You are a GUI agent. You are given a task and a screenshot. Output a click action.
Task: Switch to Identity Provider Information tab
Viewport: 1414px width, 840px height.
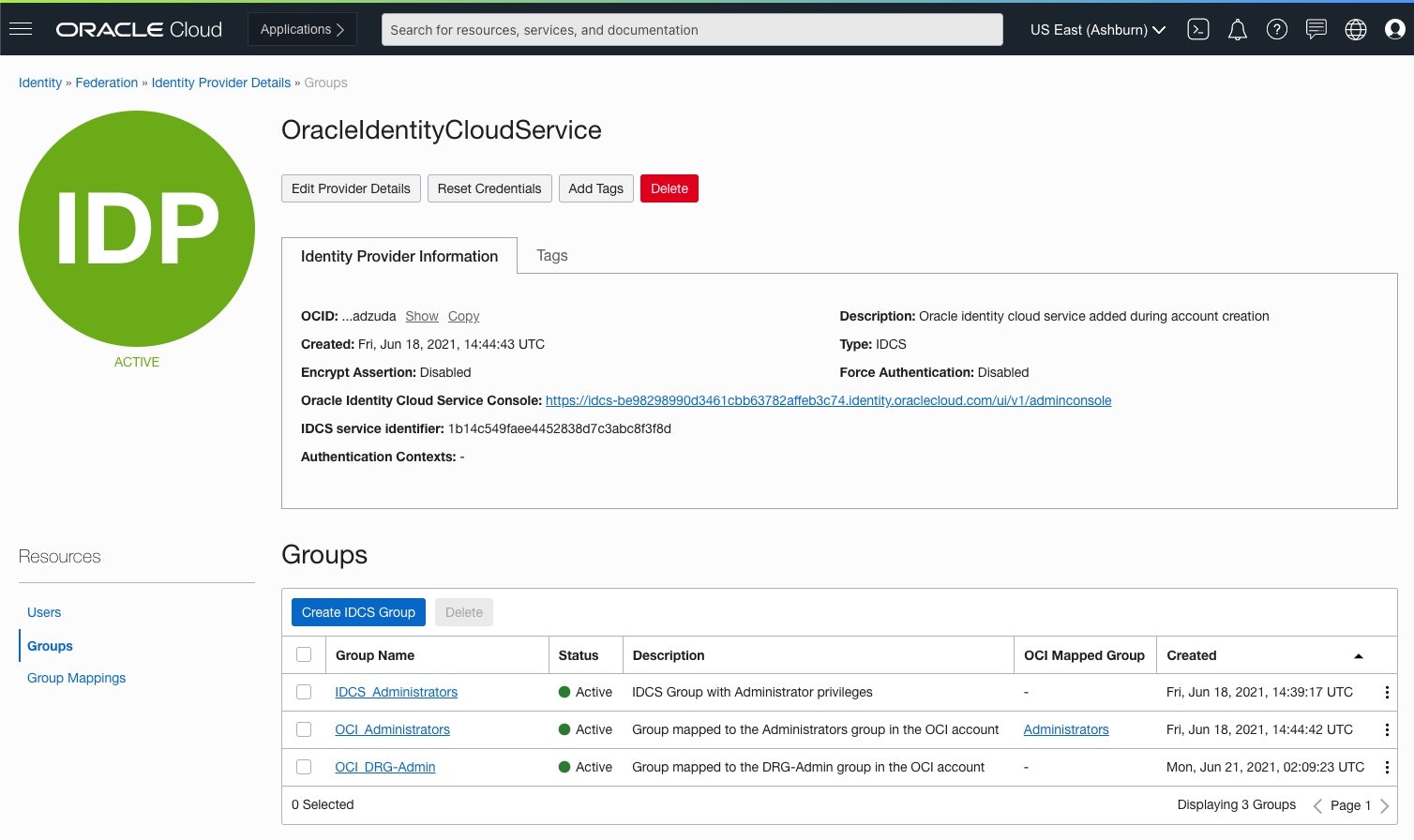coord(399,256)
